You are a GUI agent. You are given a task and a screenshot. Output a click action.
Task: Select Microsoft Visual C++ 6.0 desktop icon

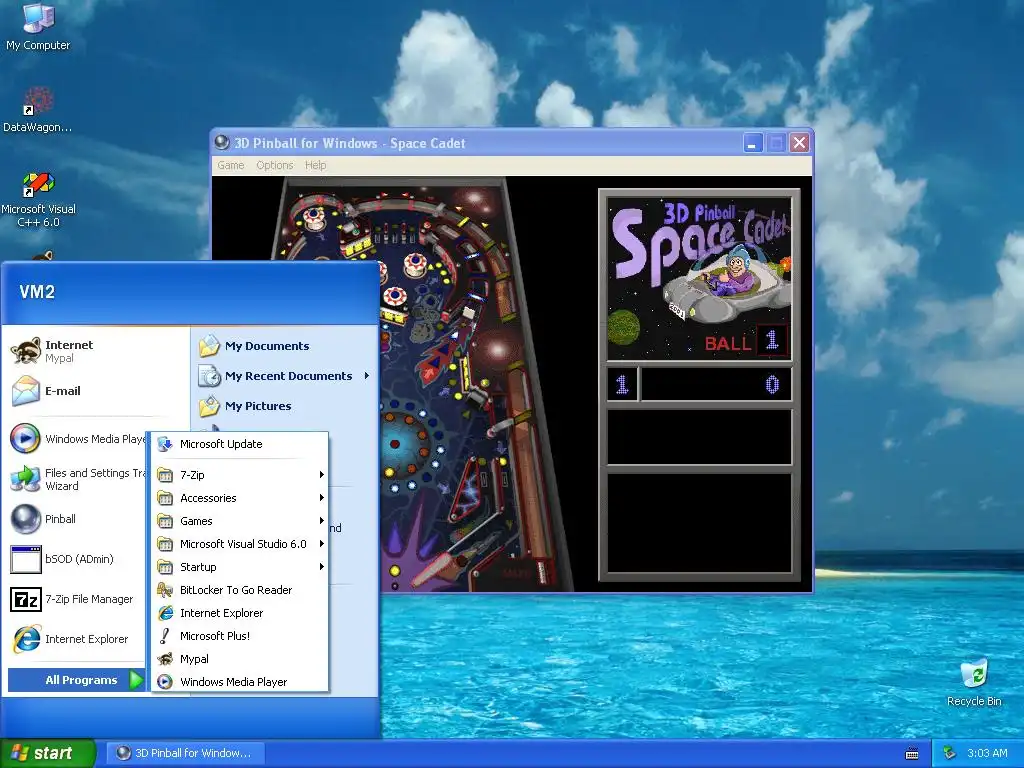click(38, 185)
